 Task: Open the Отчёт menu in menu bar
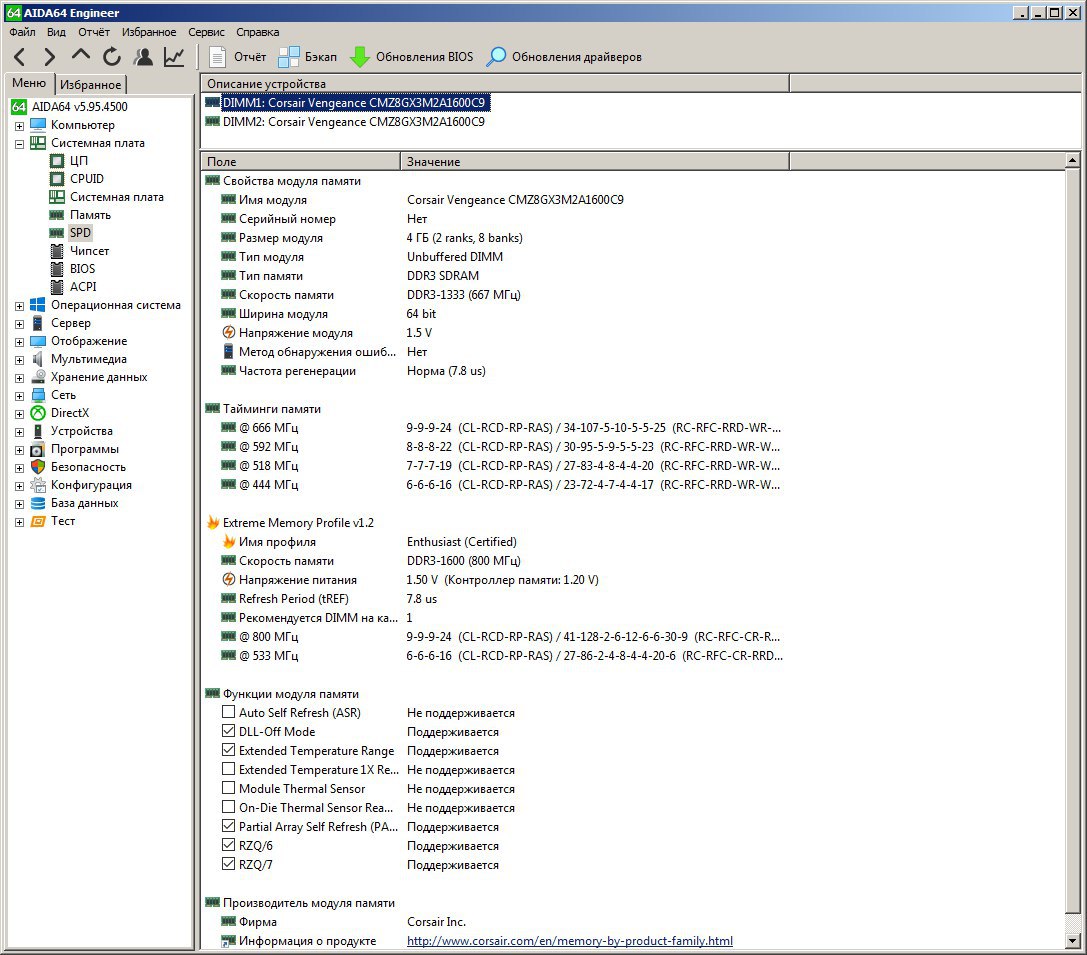point(94,32)
